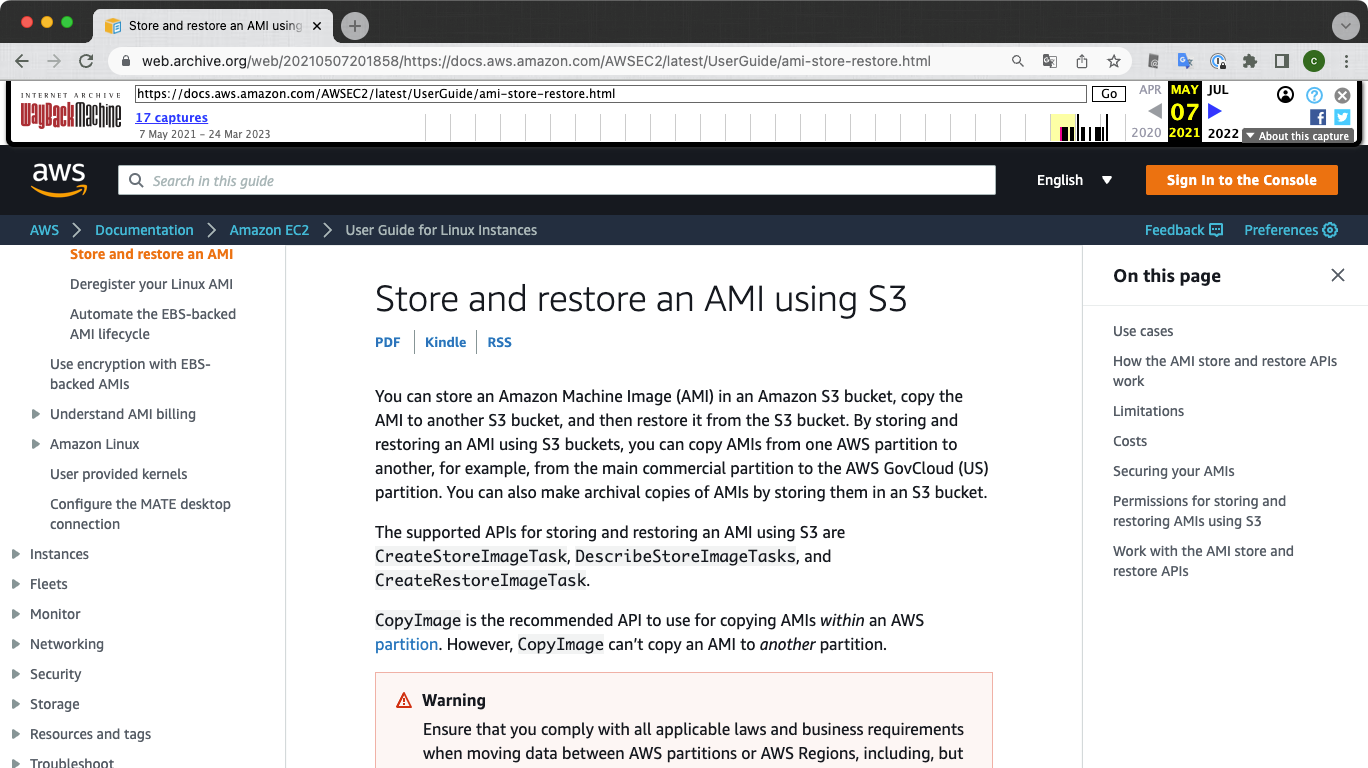The width and height of the screenshot is (1368, 768).
Task: Close the On this page panel
Action: pyautogui.click(x=1338, y=275)
